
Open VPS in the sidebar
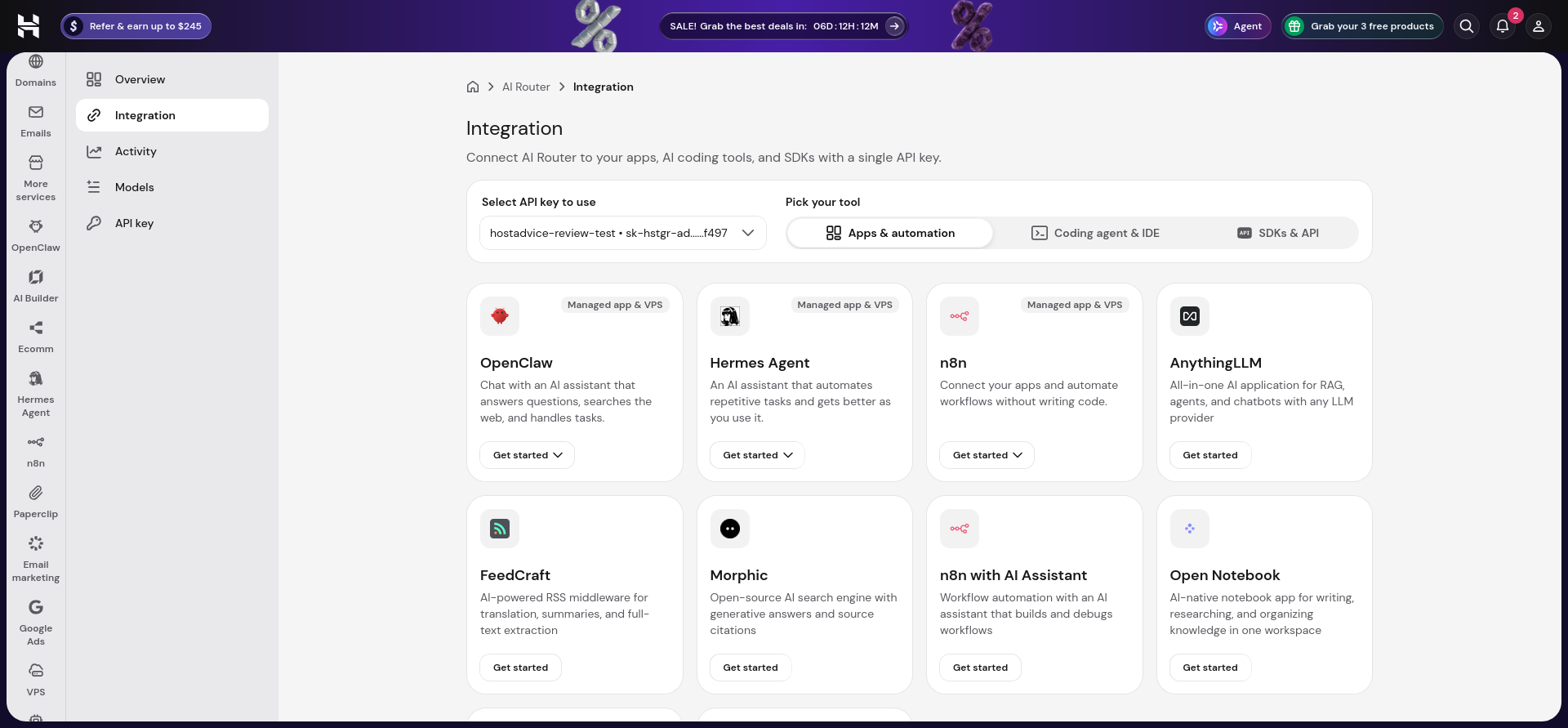[36, 681]
